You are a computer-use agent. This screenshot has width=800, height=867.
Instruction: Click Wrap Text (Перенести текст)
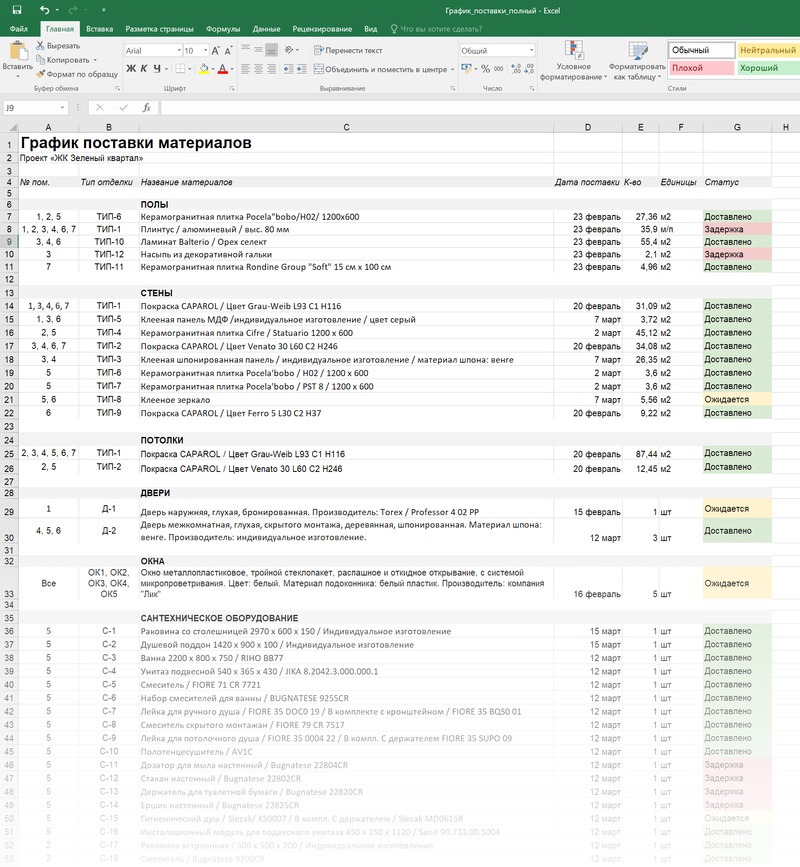tap(348, 50)
